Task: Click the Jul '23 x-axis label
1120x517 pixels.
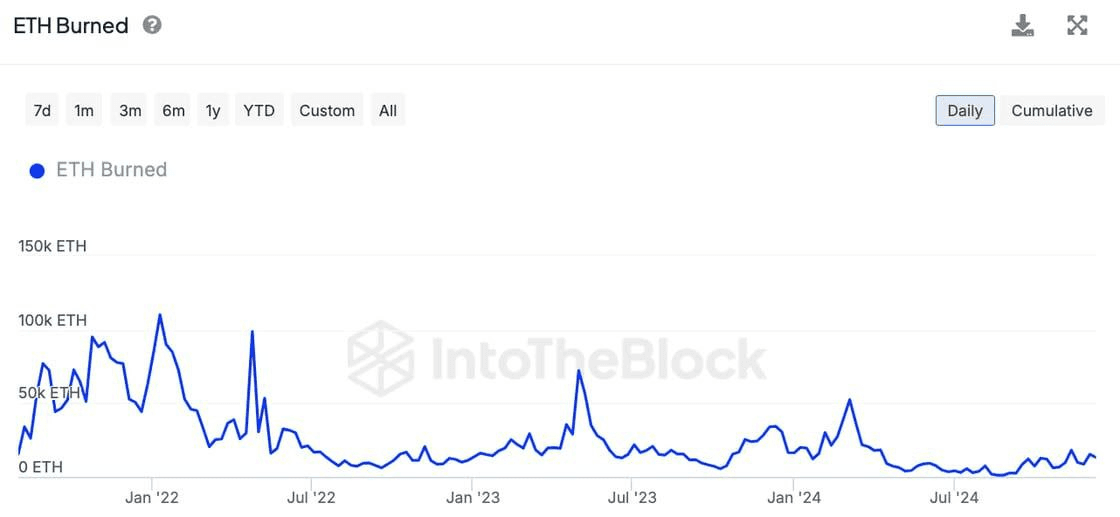Action: click(x=632, y=497)
